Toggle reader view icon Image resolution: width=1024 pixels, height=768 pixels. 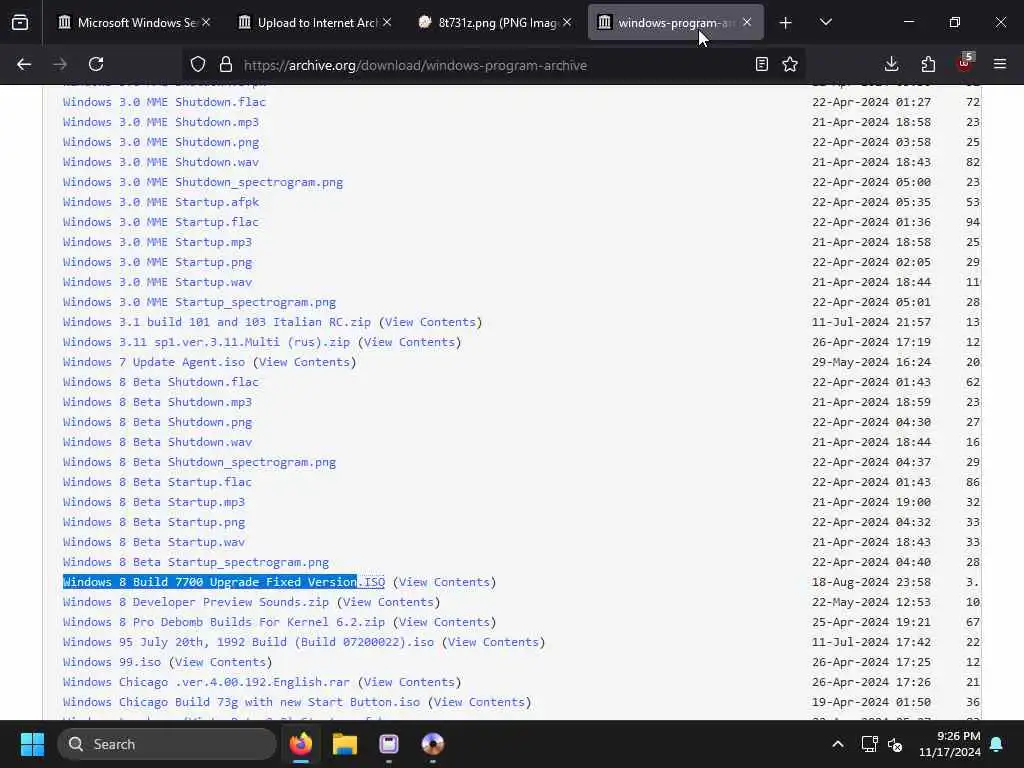[761, 64]
